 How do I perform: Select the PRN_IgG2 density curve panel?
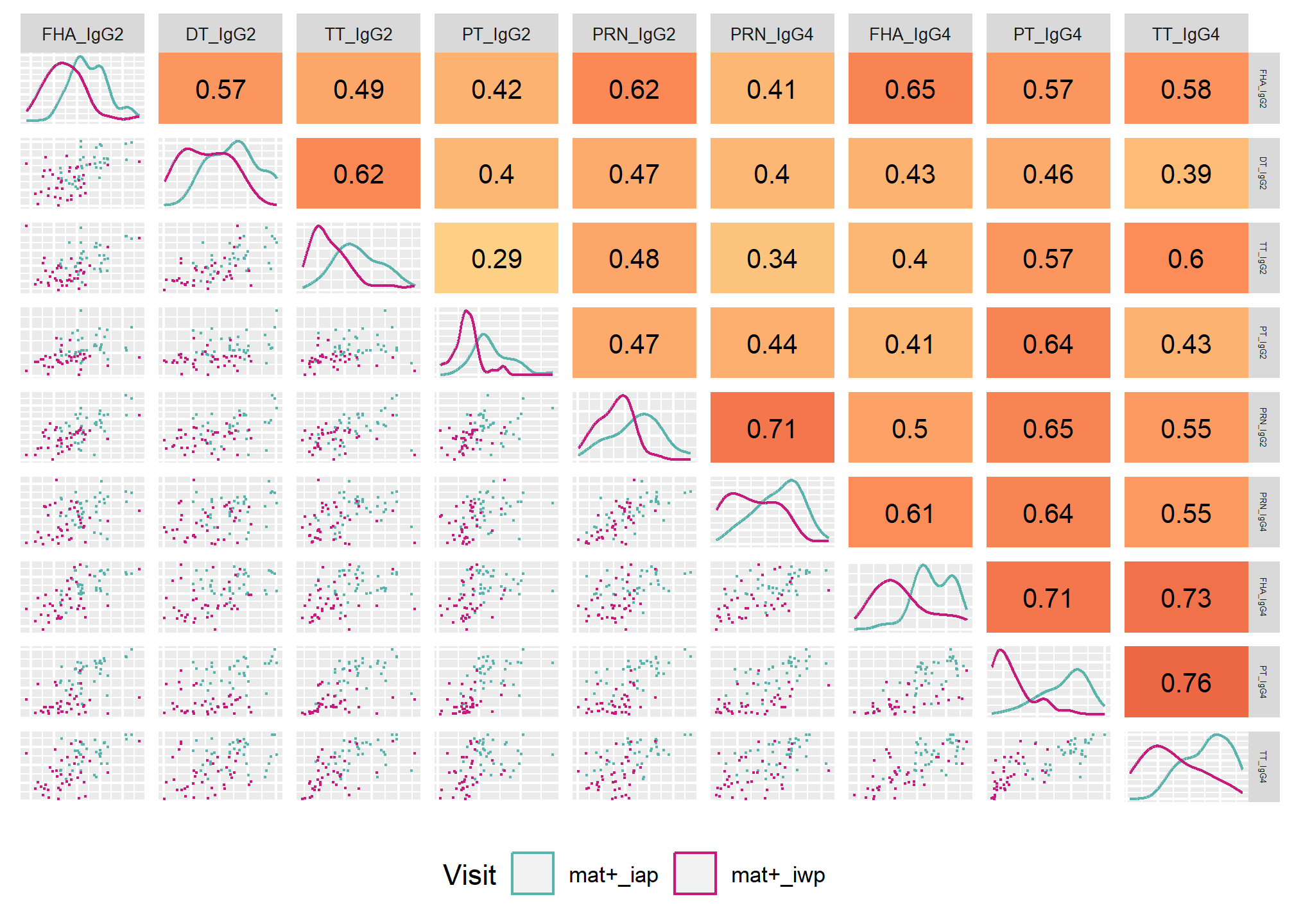(x=634, y=427)
